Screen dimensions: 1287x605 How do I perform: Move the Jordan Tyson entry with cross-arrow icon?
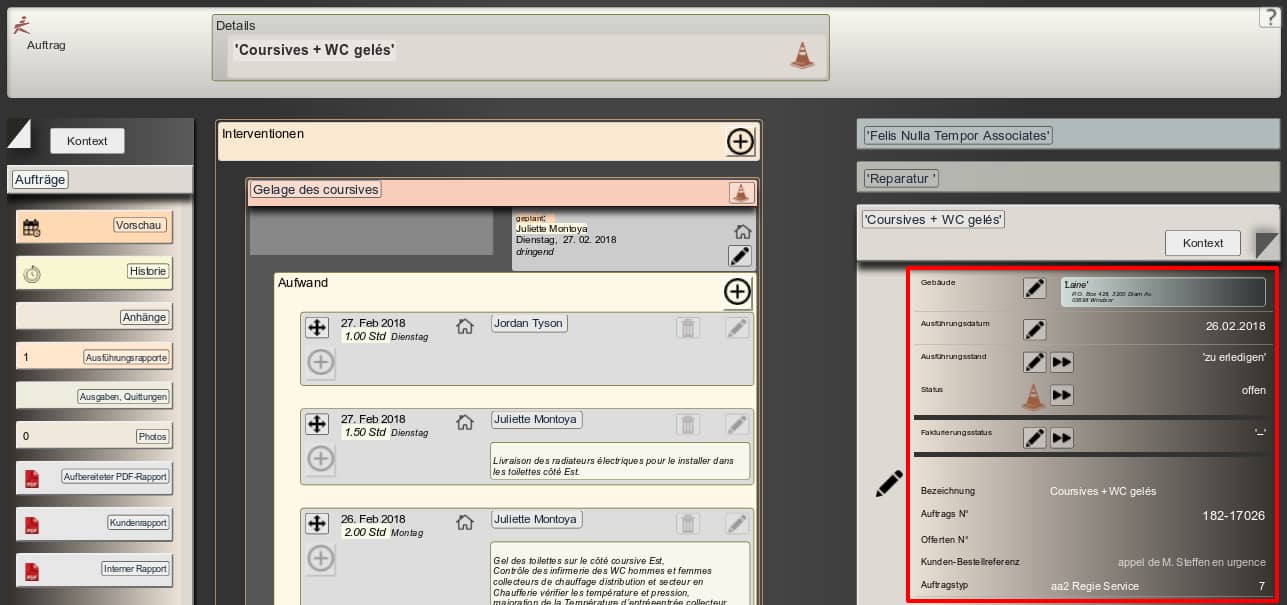point(317,327)
